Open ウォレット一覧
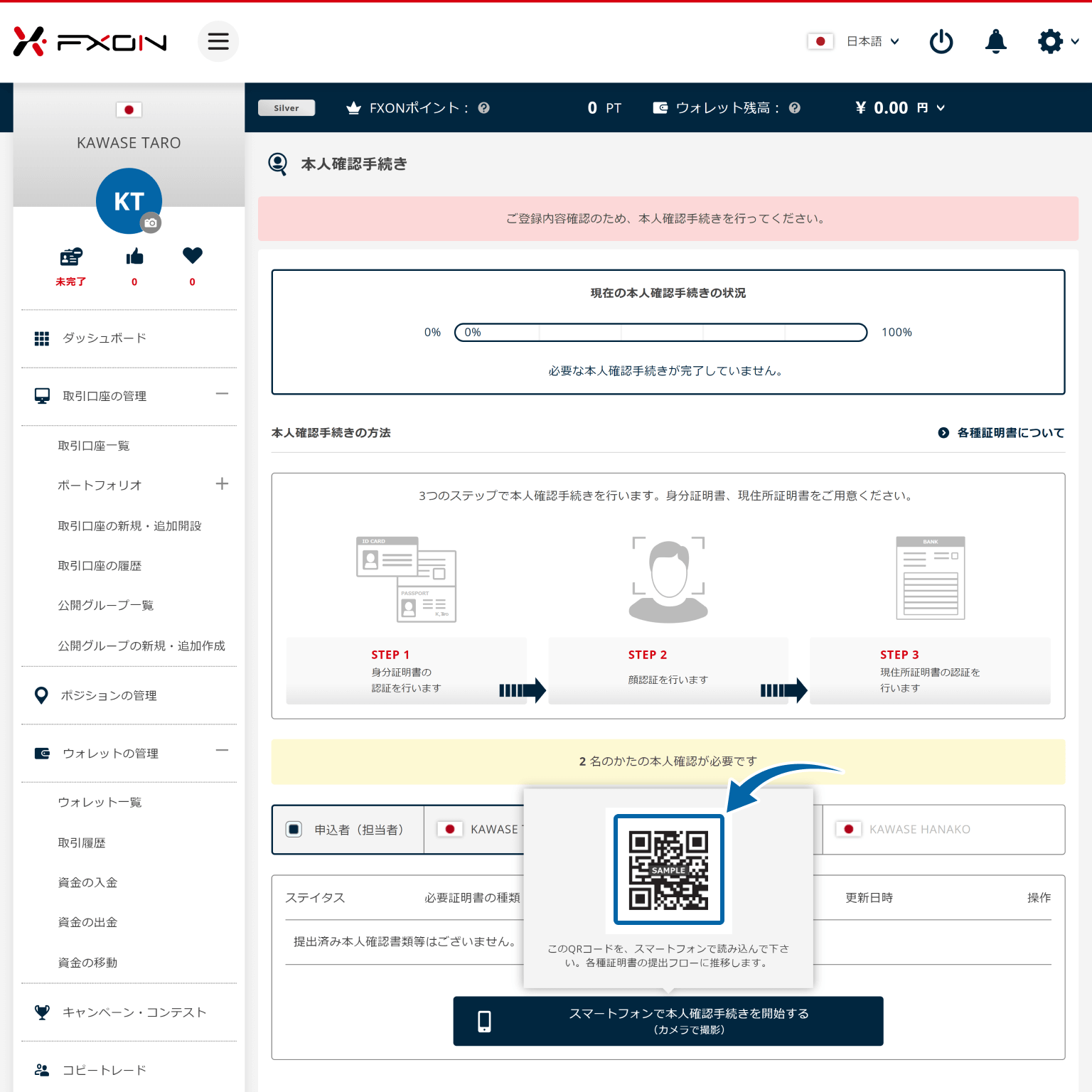The height and width of the screenshot is (1092, 1092). click(100, 802)
